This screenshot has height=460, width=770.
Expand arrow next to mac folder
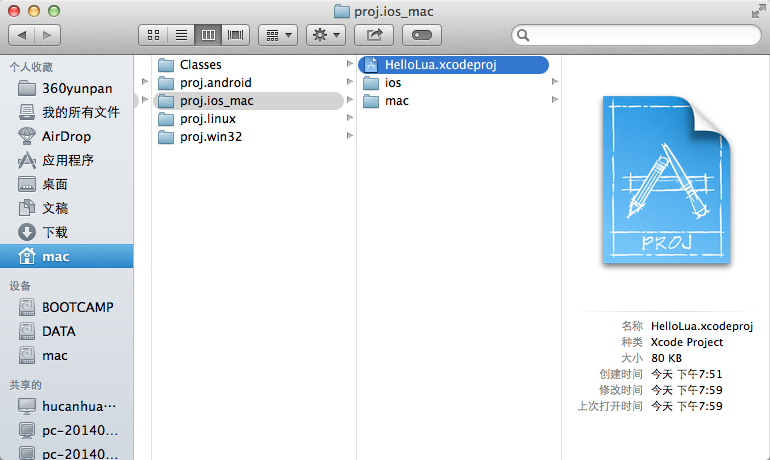555,100
